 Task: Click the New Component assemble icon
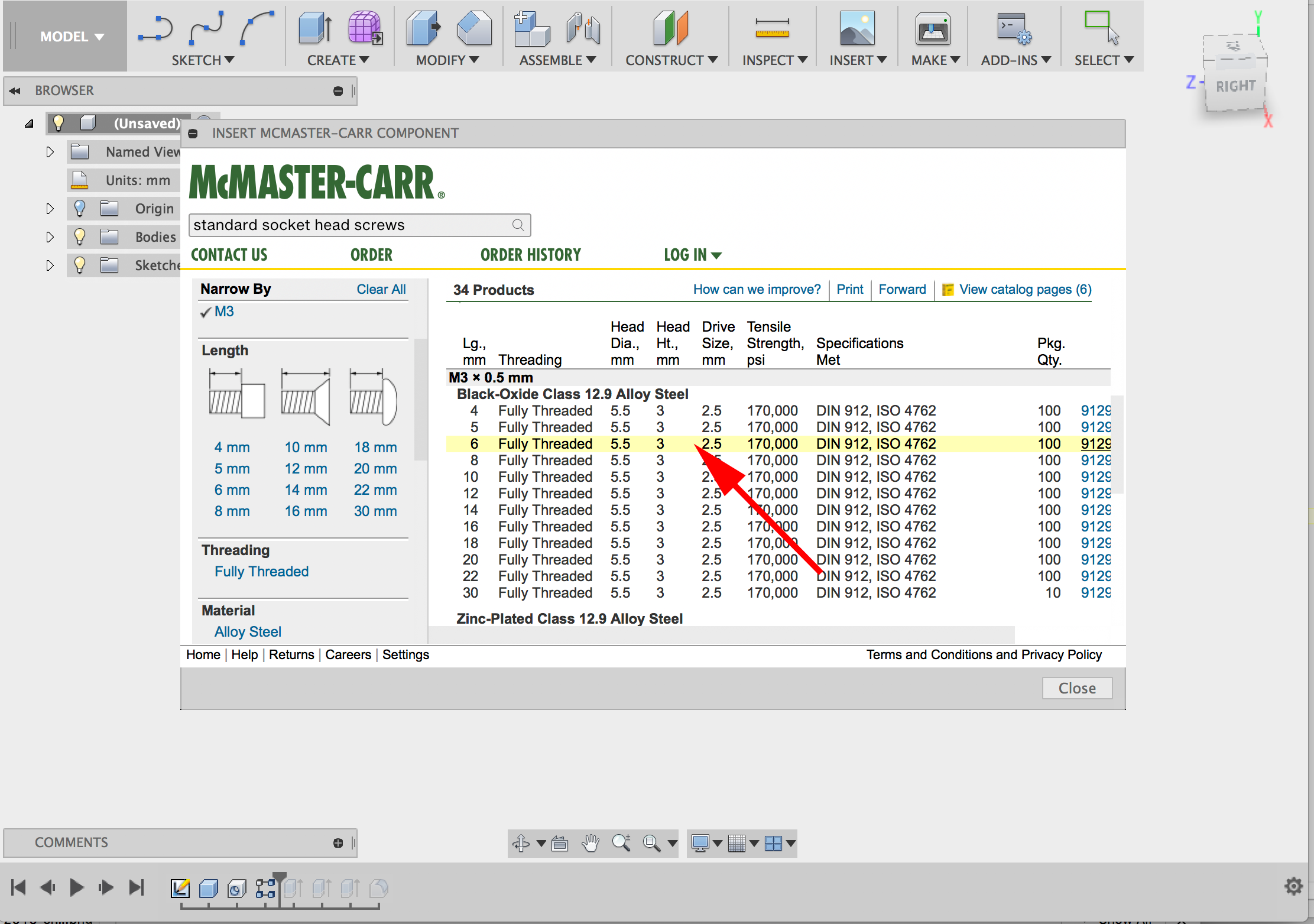[531, 28]
